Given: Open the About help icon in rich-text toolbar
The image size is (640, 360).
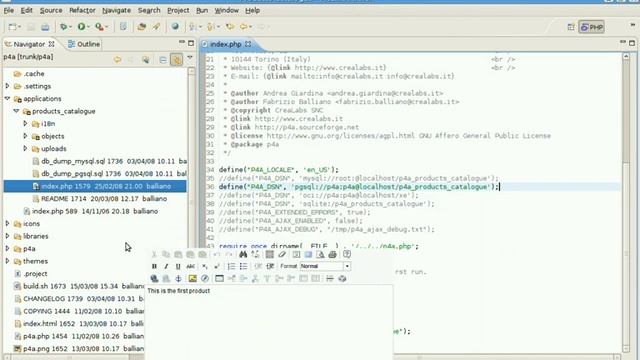Looking at the screenshot, I should pyautogui.click(x=347, y=254).
